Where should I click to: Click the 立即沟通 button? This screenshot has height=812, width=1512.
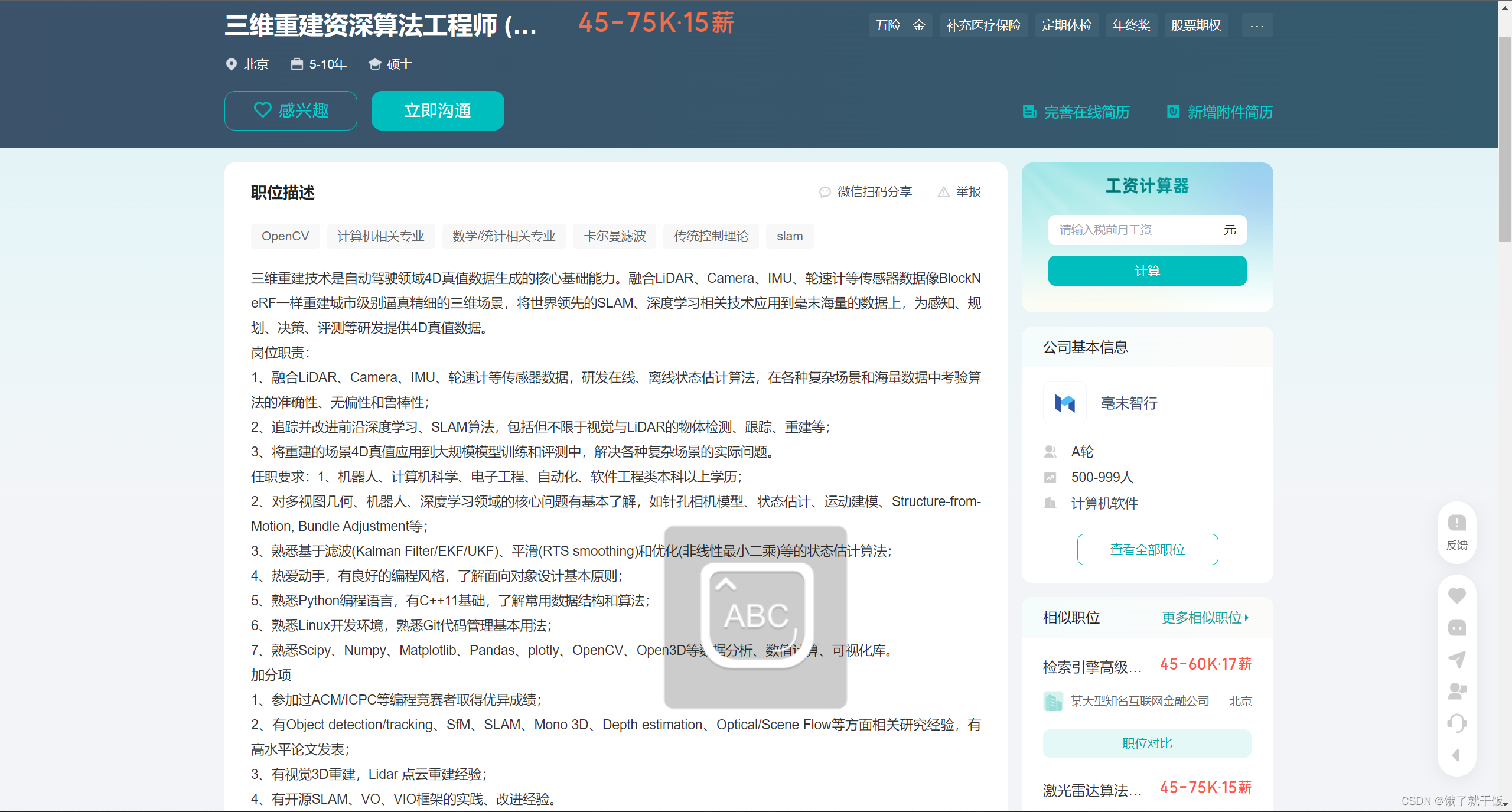(438, 110)
